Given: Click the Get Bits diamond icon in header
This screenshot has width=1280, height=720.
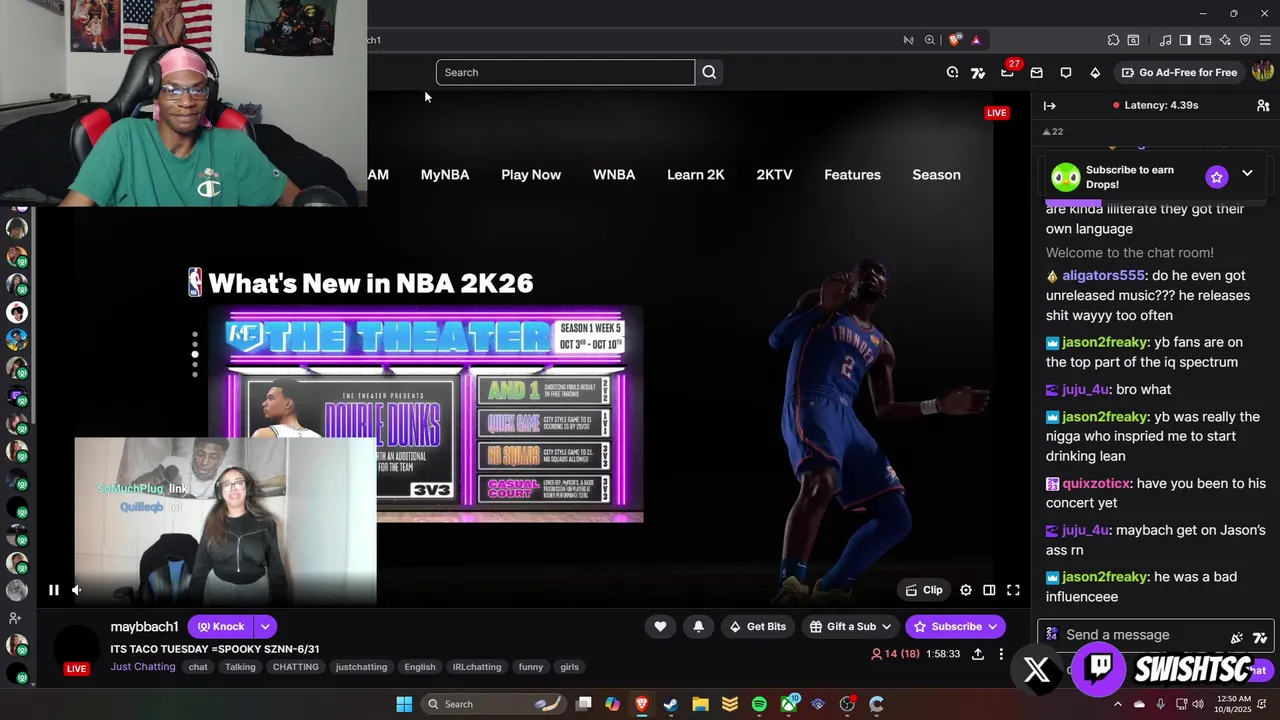Looking at the screenshot, I should click(x=1095, y=72).
